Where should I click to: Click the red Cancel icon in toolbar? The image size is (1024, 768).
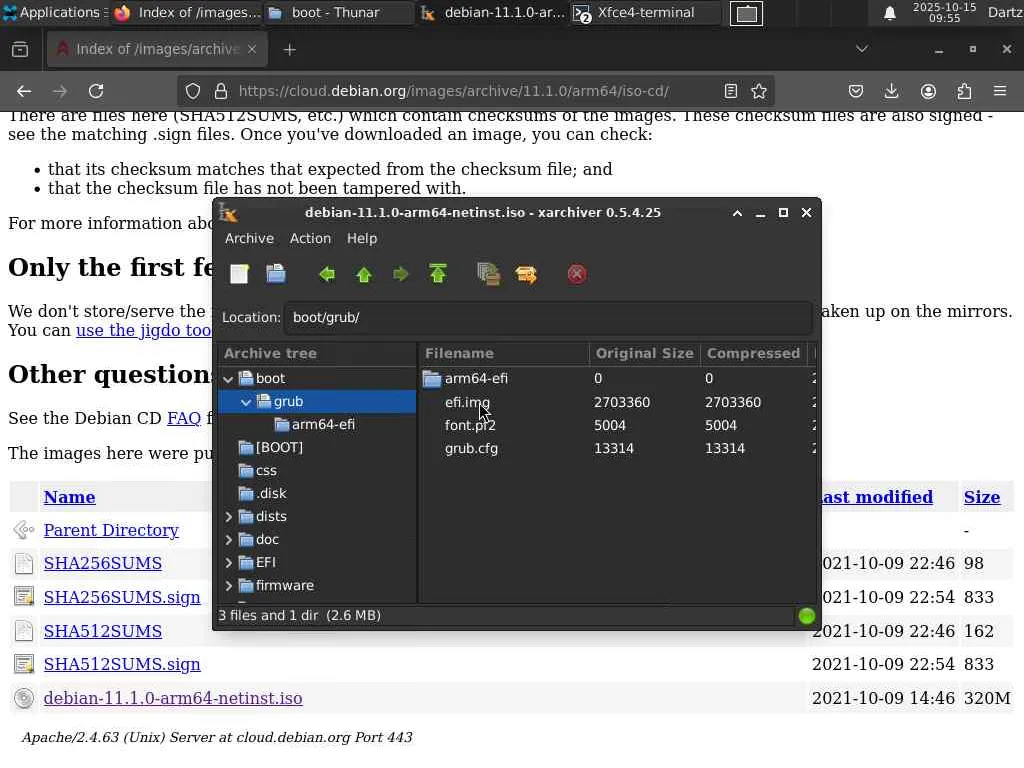click(577, 274)
